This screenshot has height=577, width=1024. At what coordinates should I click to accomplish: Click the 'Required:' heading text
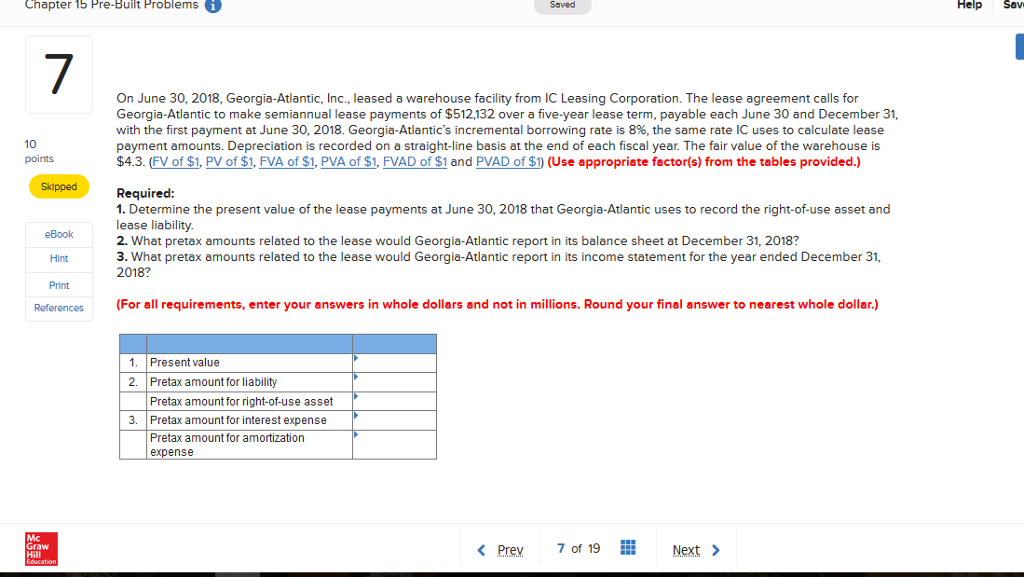click(146, 193)
